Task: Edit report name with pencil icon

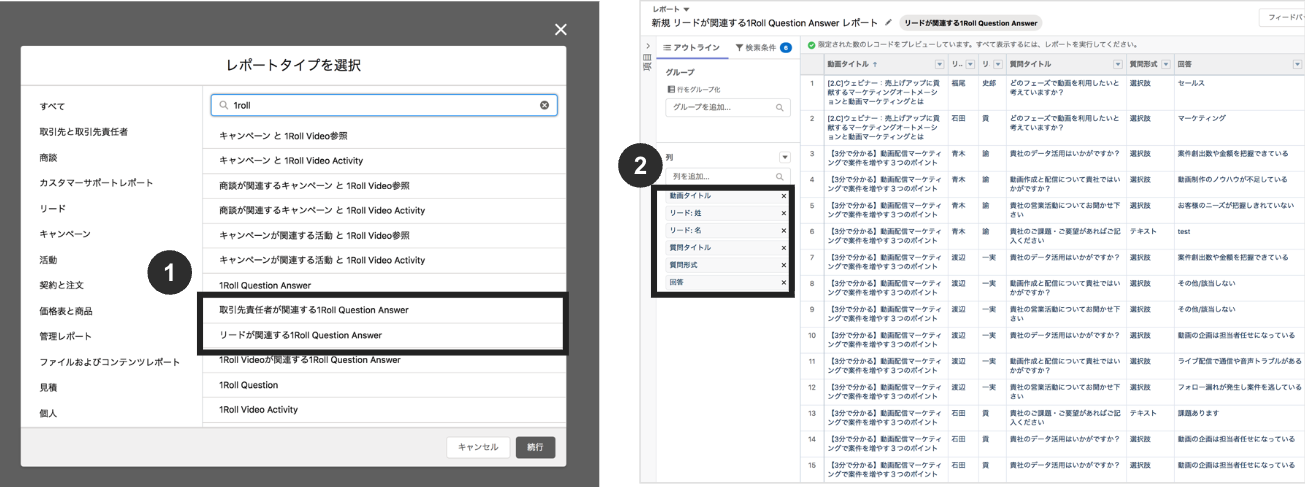Action: pyautogui.click(x=889, y=22)
